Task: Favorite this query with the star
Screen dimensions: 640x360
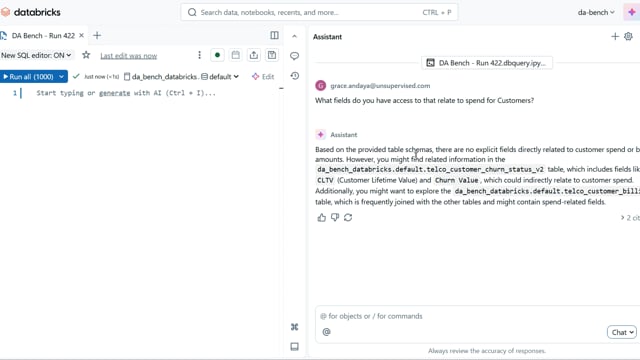Action: pyautogui.click(x=86, y=55)
